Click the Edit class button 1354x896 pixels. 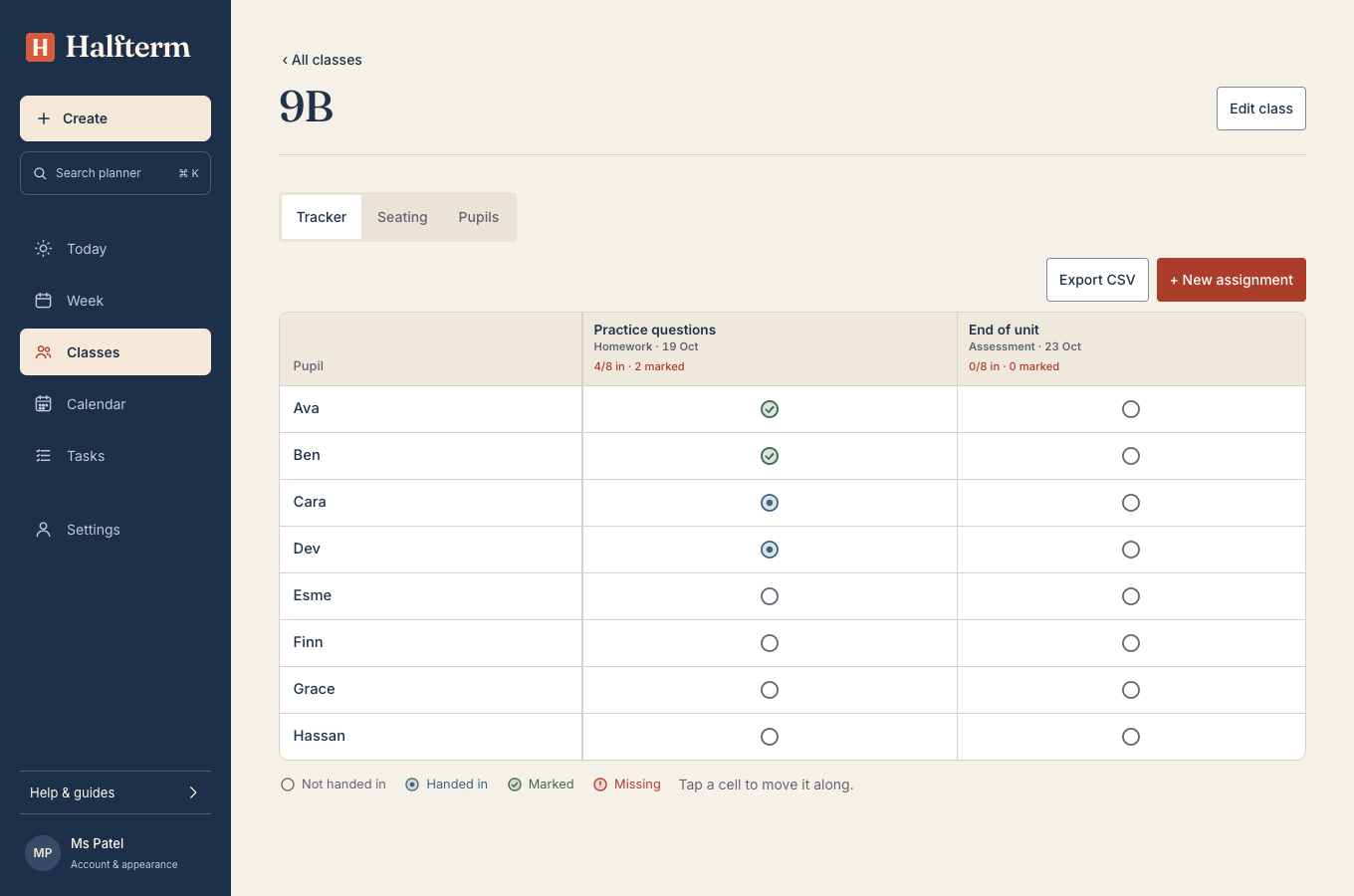(x=1261, y=109)
